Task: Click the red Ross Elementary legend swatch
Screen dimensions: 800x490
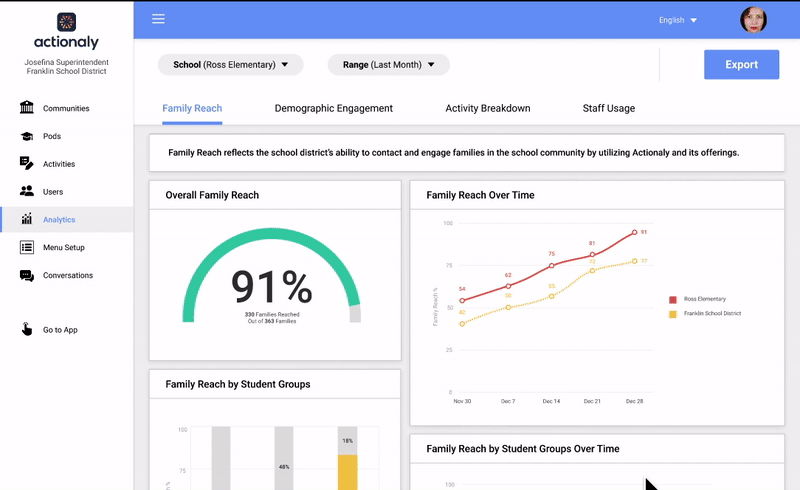Action: 672,300
